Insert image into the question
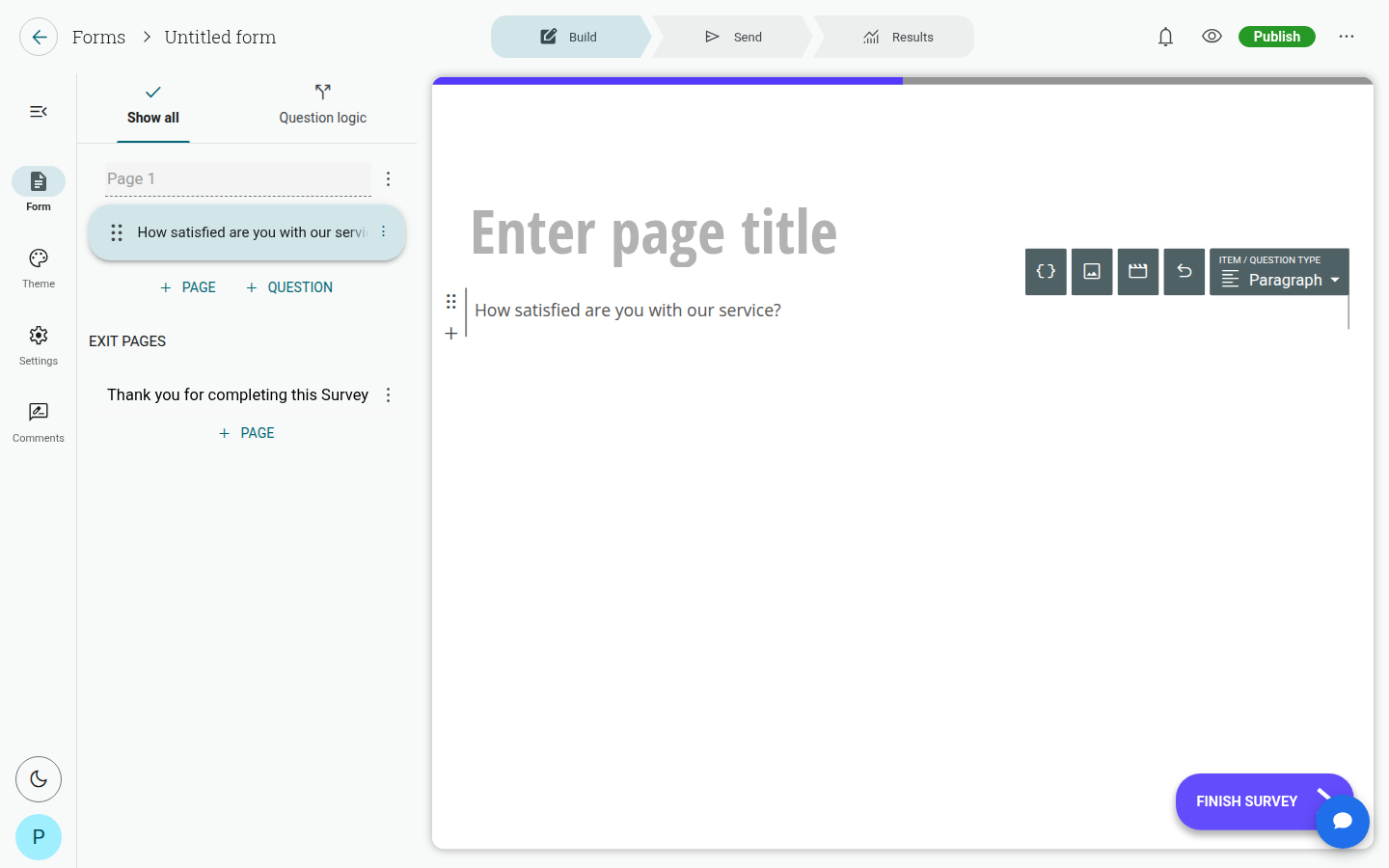This screenshot has width=1389, height=868. [x=1092, y=271]
